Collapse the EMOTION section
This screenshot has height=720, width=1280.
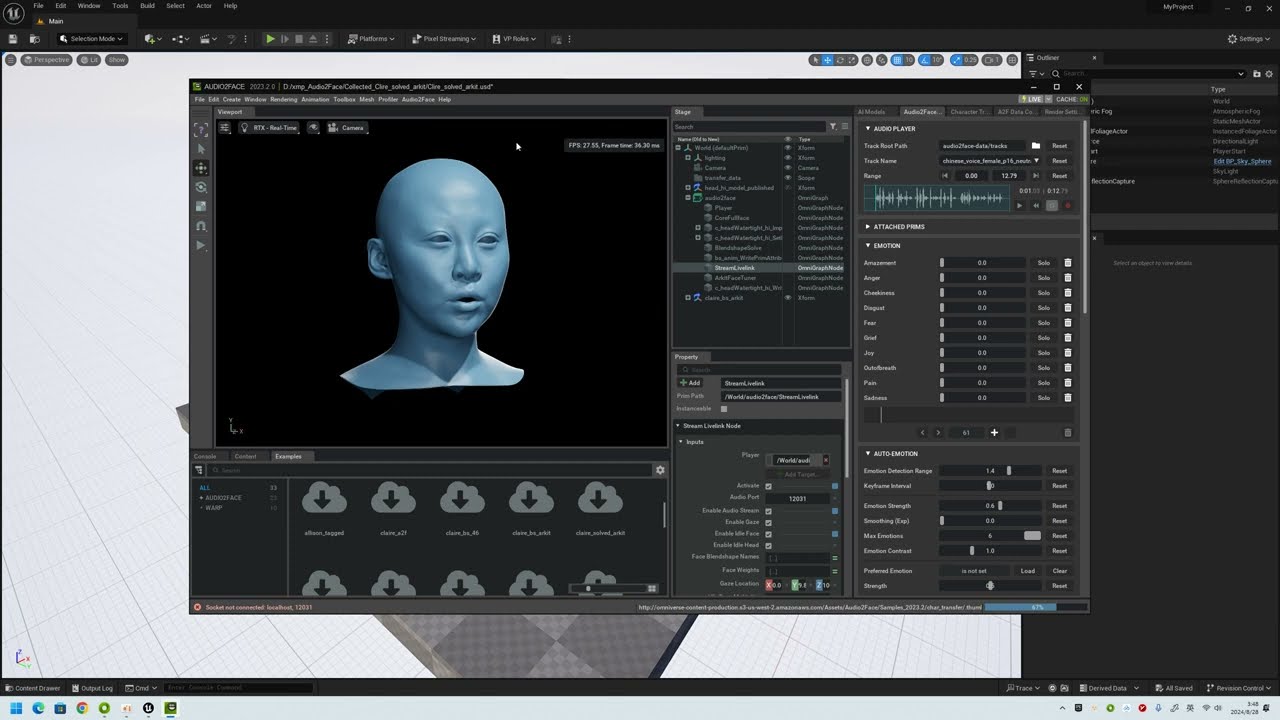[868, 246]
